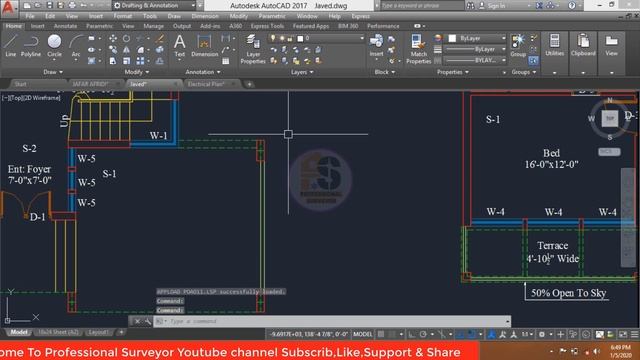Viewport: 640px width, 360px height.
Task: Toggle the layer lock icon
Action: (x=290, y=38)
